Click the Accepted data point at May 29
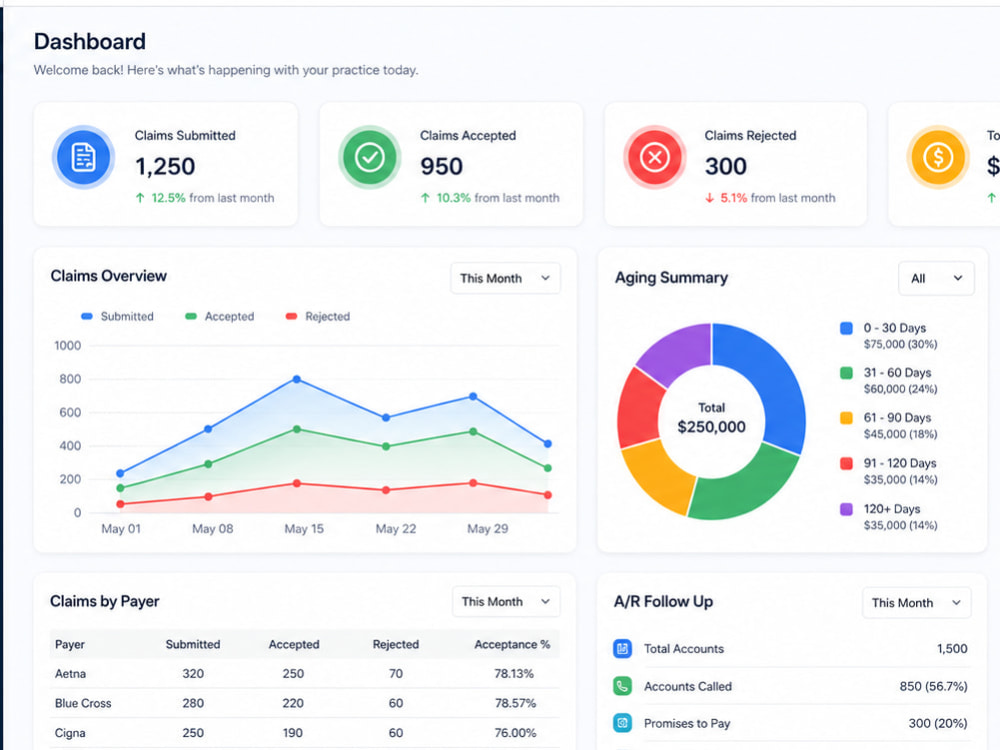Image resolution: width=1000 pixels, height=750 pixels. pos(473,432)
